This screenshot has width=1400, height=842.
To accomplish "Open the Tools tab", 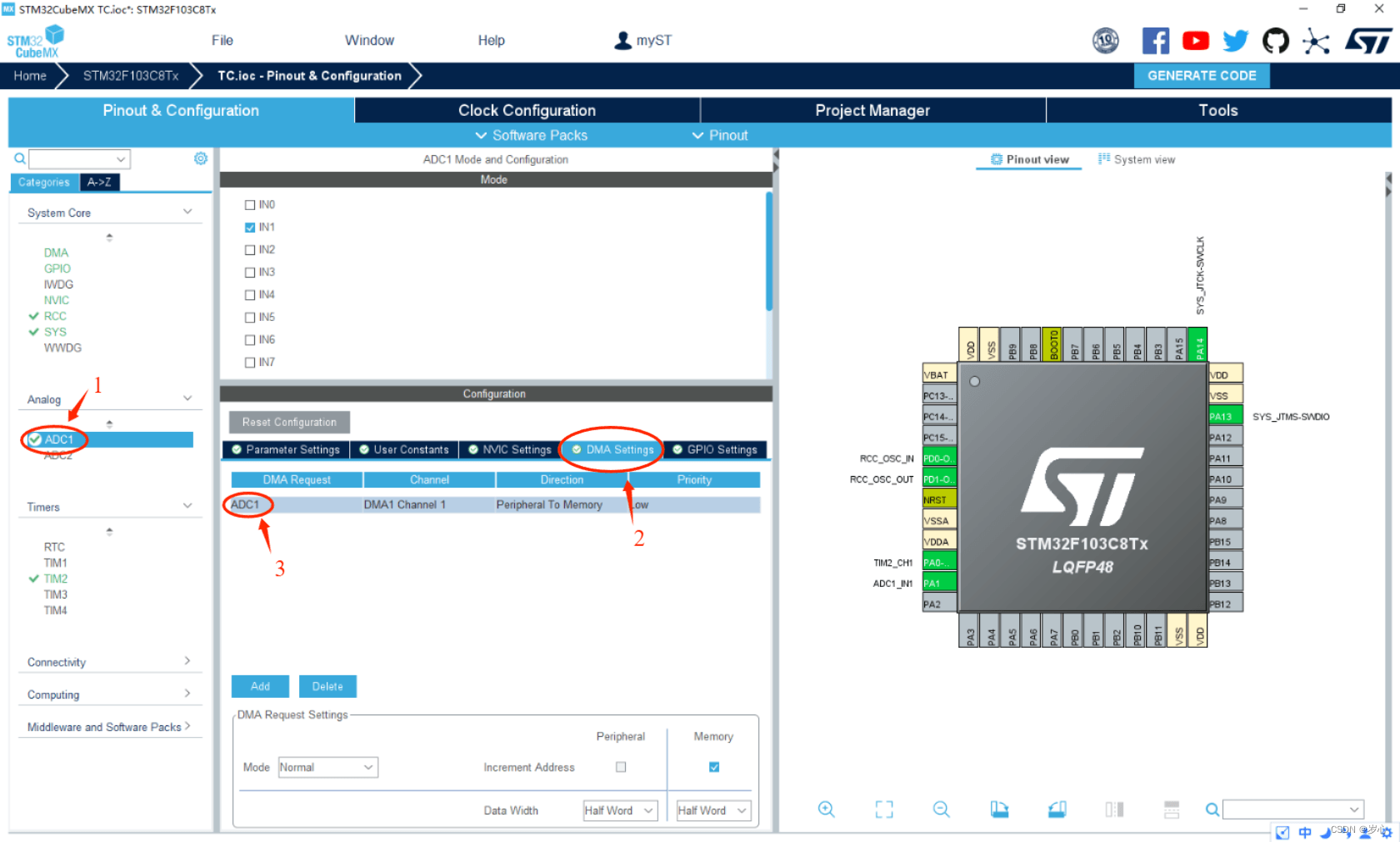I will [x=1218, y=110].
